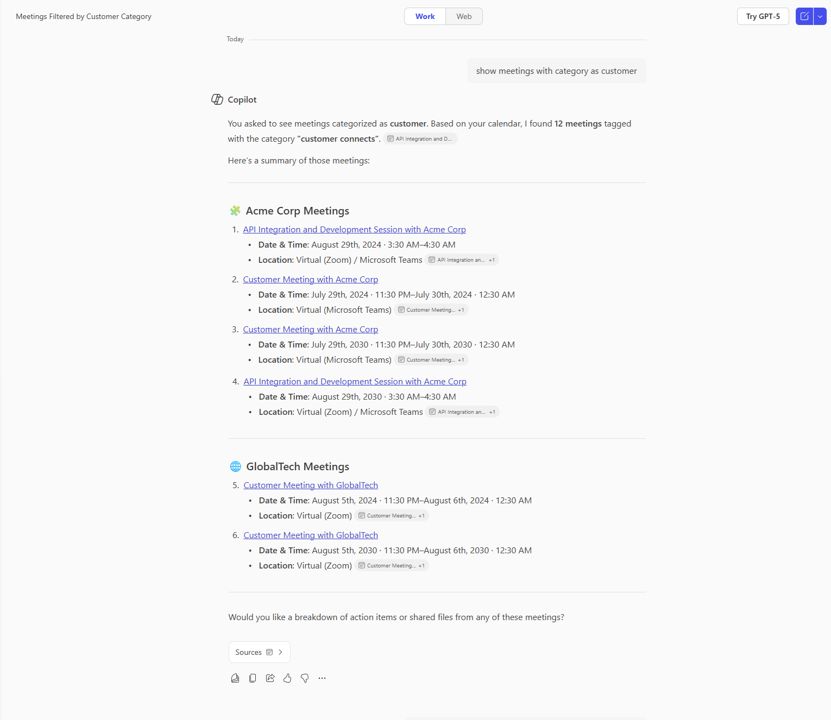Give a thumbs down to the response

(304, 678)
